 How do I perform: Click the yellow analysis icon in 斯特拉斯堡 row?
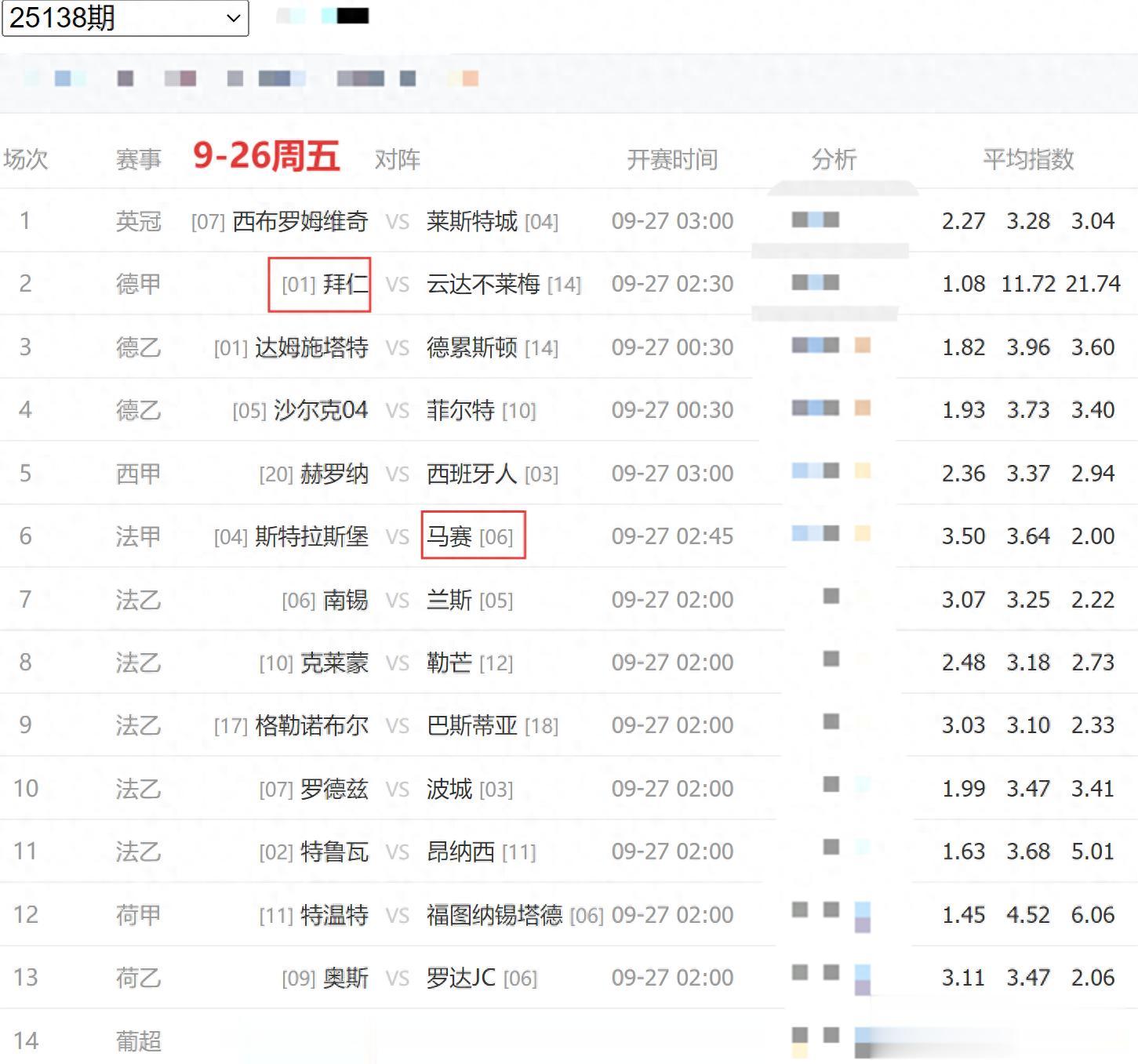[x=862, y=534]
